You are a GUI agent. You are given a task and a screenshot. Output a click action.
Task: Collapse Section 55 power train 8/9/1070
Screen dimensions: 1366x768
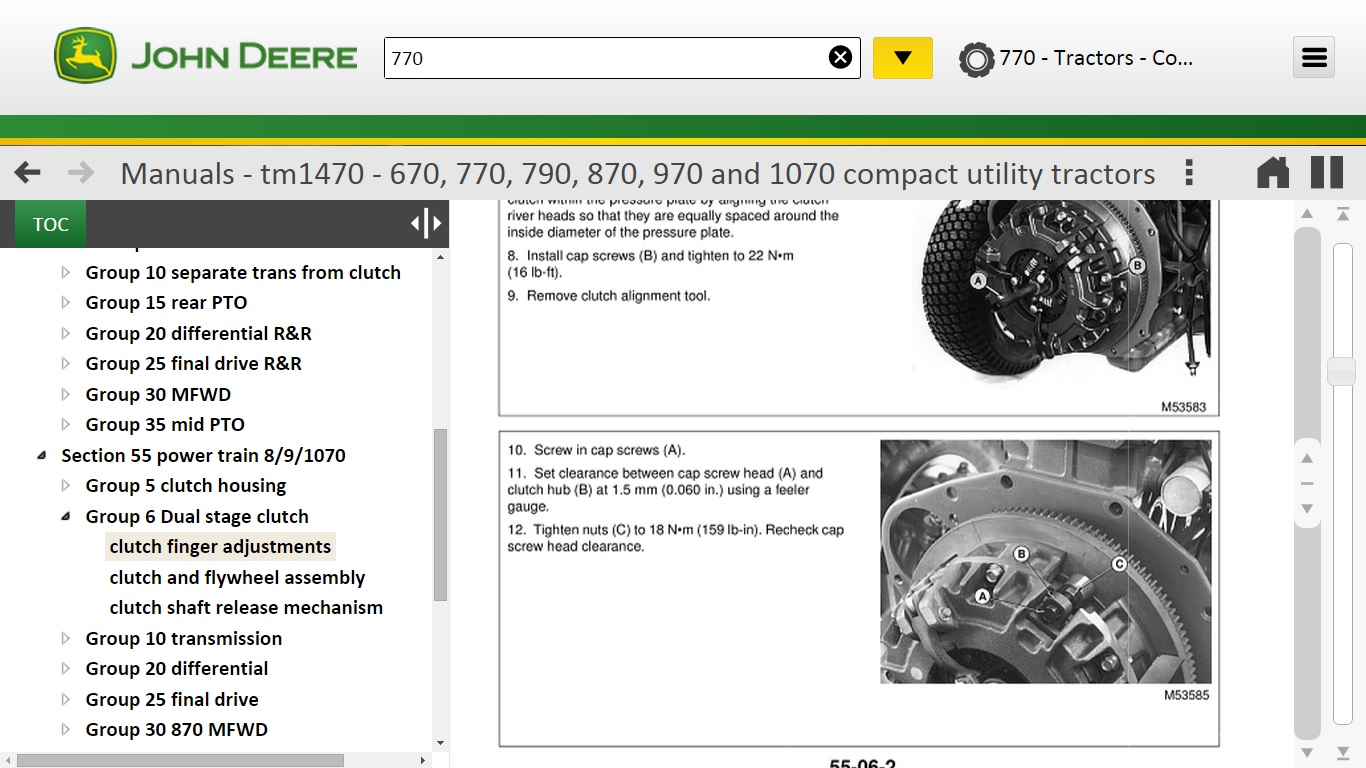pyautogui.click(x=41, y=456)
